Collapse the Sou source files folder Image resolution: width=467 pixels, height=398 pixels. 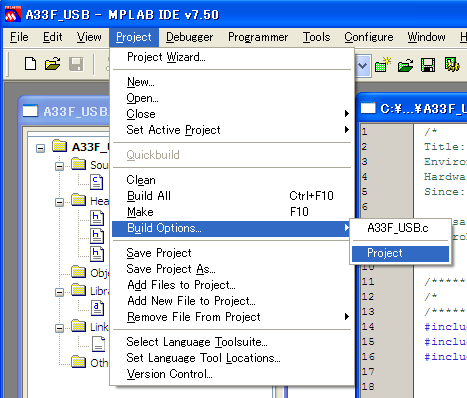59,166
